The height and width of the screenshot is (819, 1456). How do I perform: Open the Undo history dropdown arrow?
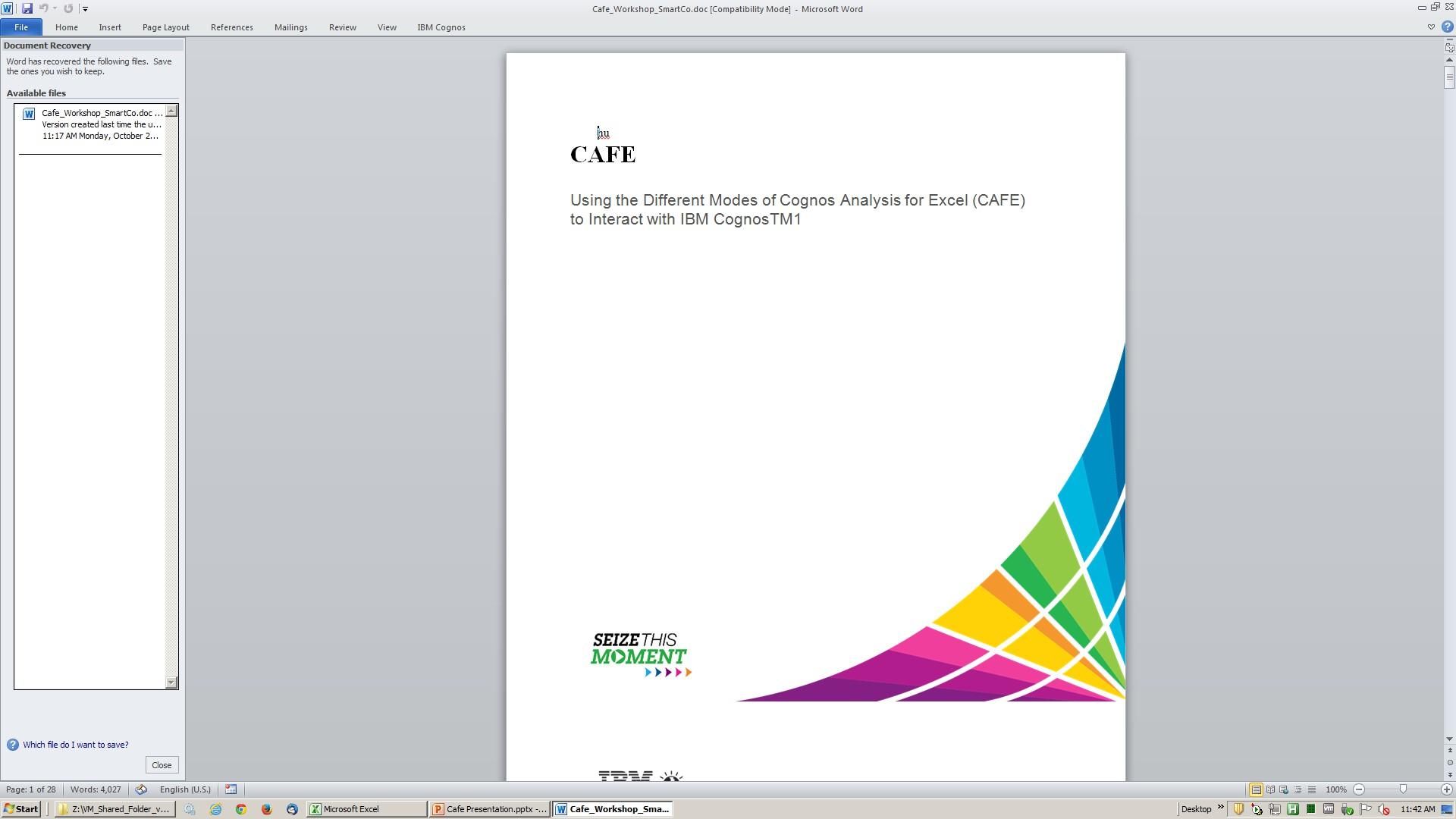[x=55, y=8]
